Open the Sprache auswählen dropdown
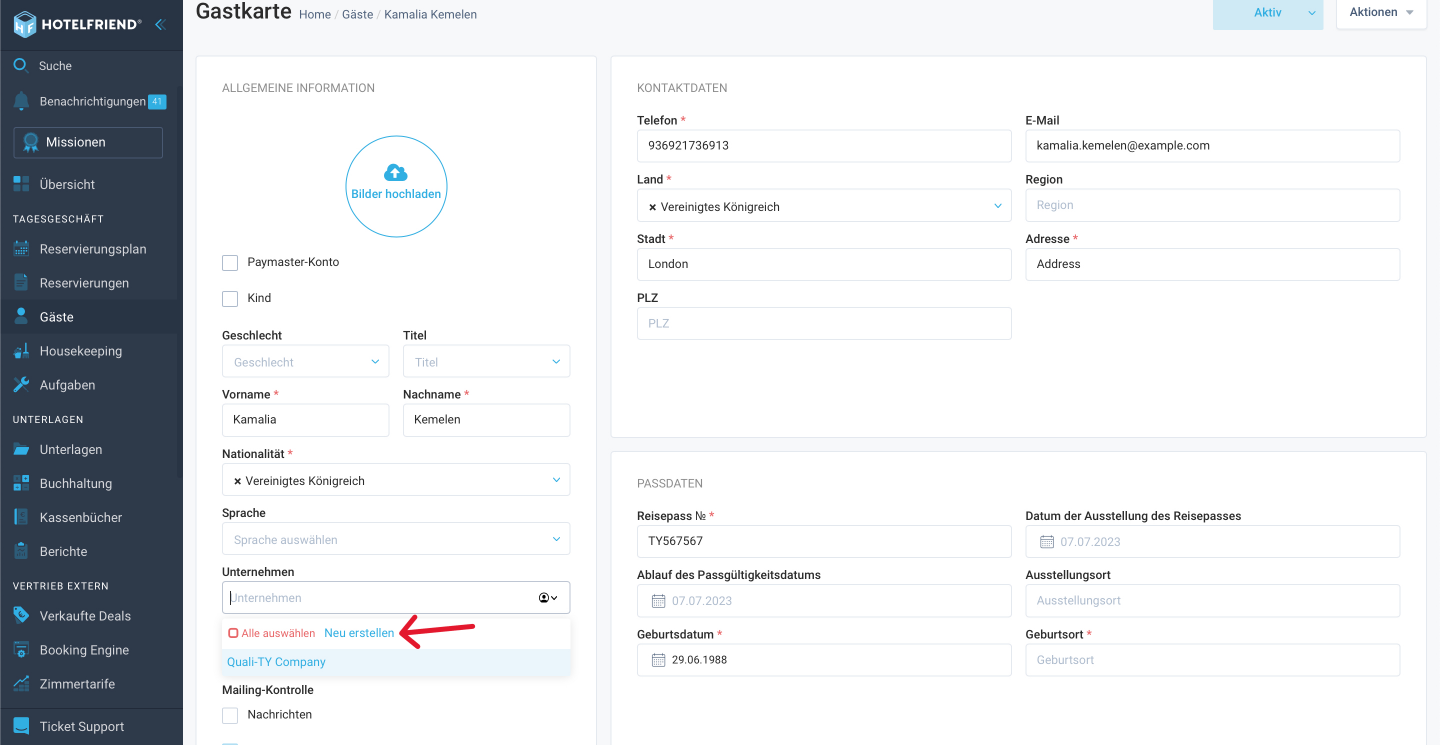The width and height of the screenshot is (1440, 745). (396, 539)
